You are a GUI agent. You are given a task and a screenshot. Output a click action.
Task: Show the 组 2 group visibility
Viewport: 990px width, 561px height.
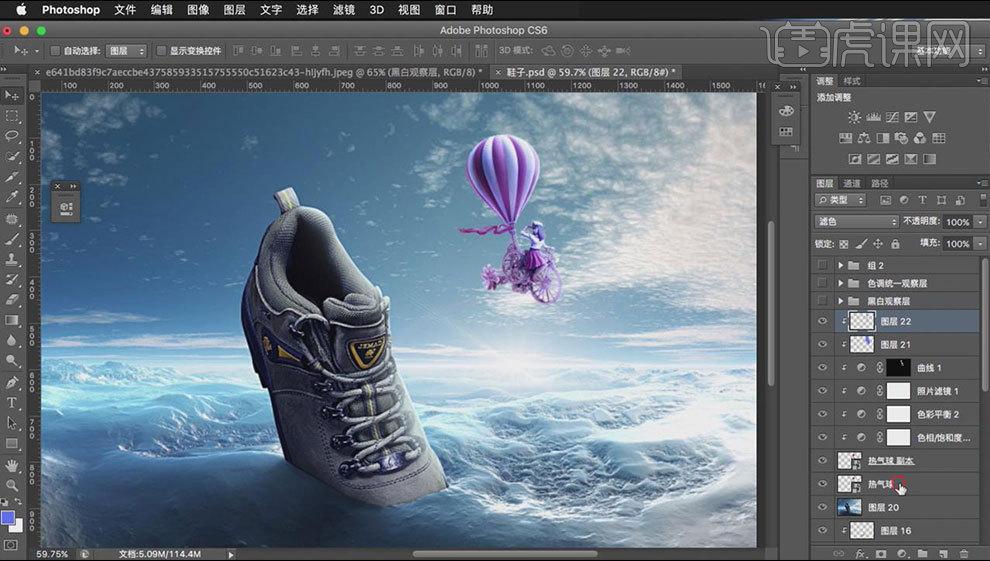tap(822, 265)
